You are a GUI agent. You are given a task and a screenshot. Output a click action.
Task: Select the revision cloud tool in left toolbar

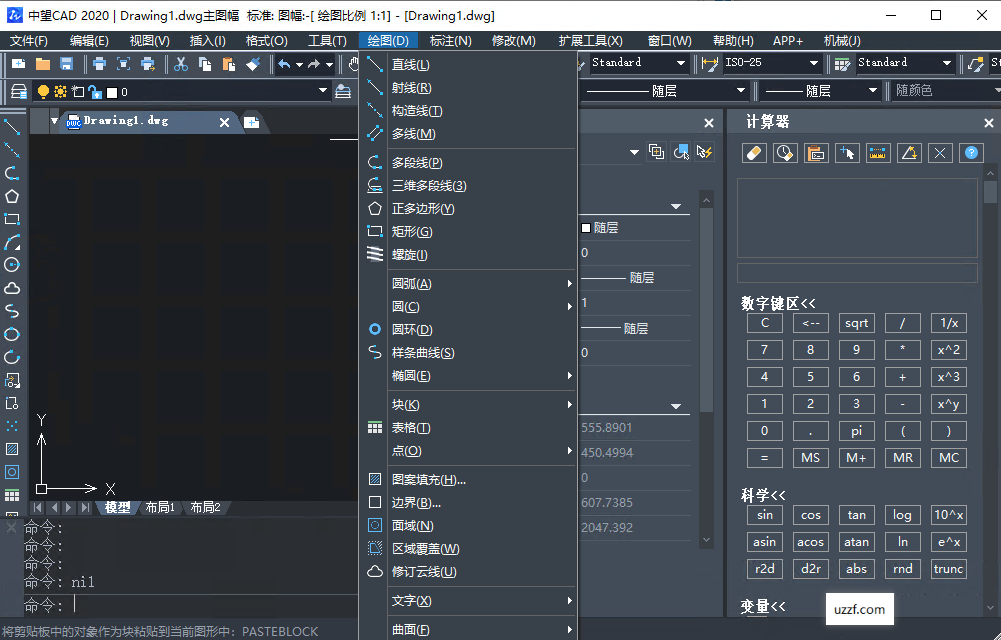click(x=12, y=288)
